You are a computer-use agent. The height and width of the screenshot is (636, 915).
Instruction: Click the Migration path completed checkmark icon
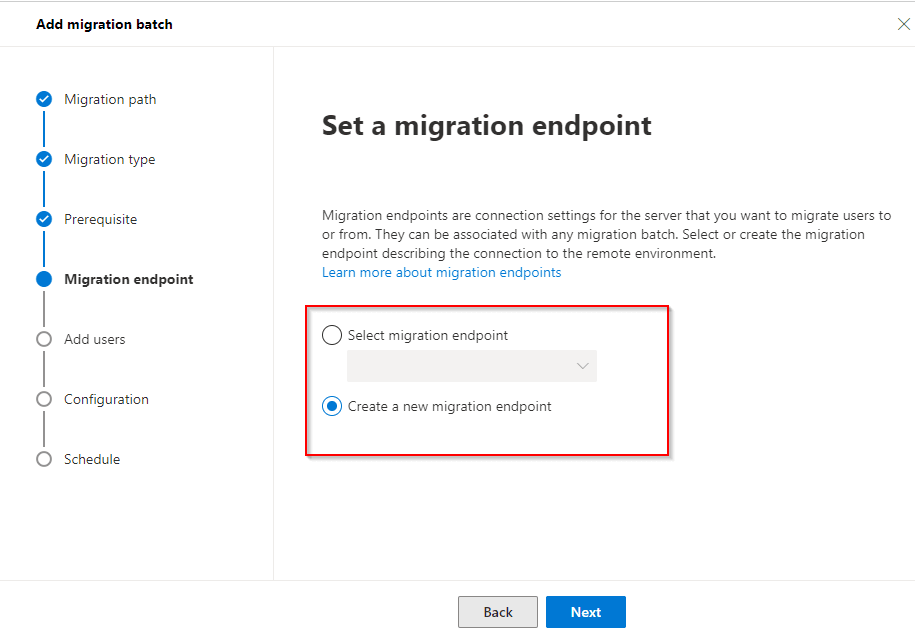click(x=44, y=99)
